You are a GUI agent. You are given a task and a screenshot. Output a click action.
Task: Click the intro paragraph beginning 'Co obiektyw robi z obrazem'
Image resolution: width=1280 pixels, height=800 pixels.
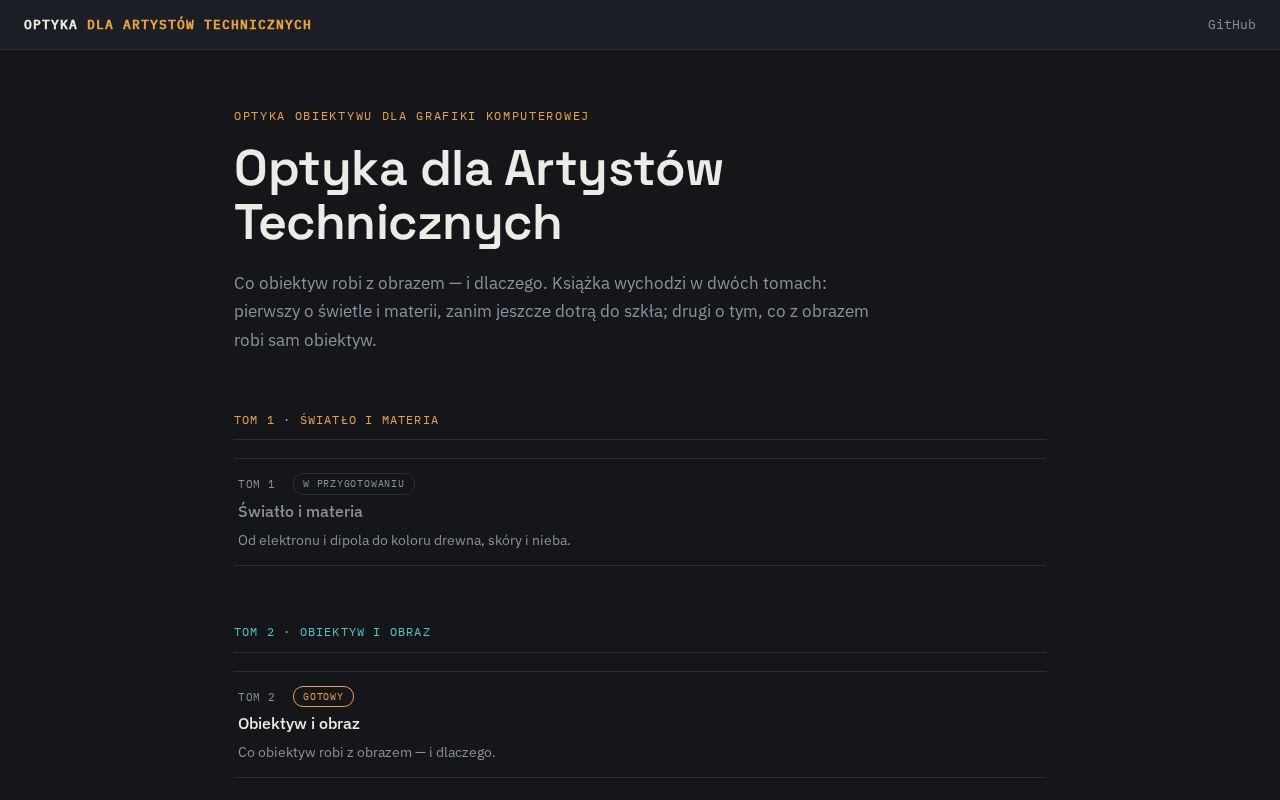pyautogui.click(x=551, y=312)
